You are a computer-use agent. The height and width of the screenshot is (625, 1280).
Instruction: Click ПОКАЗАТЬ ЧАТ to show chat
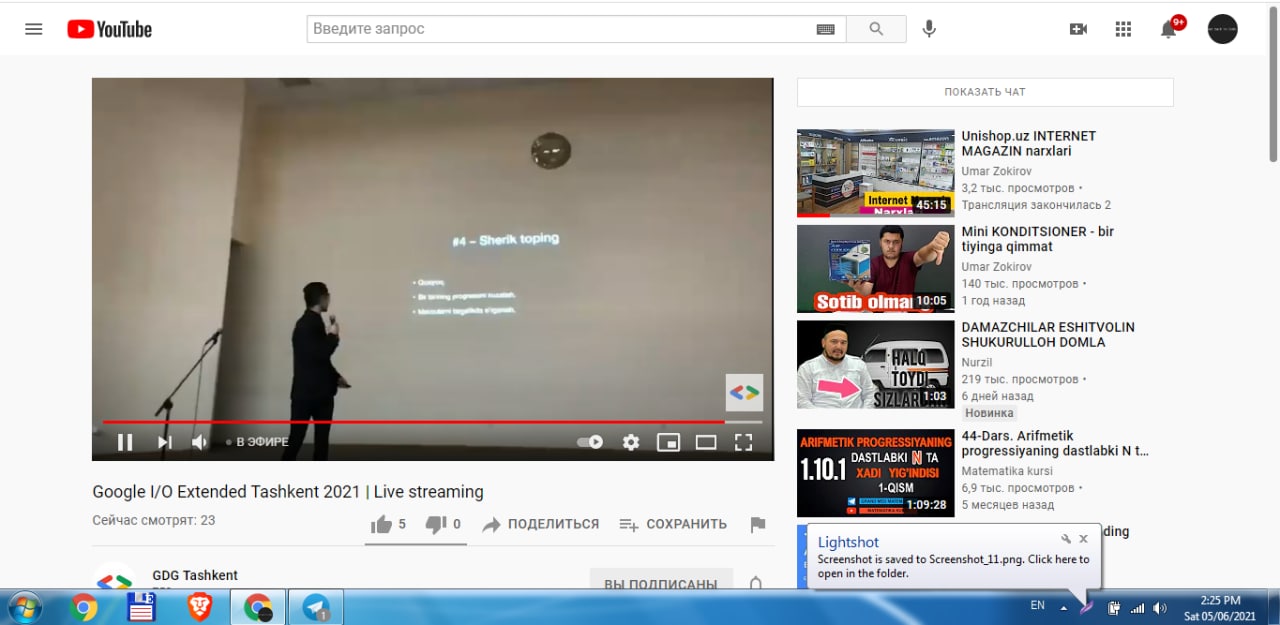[985, 92]
